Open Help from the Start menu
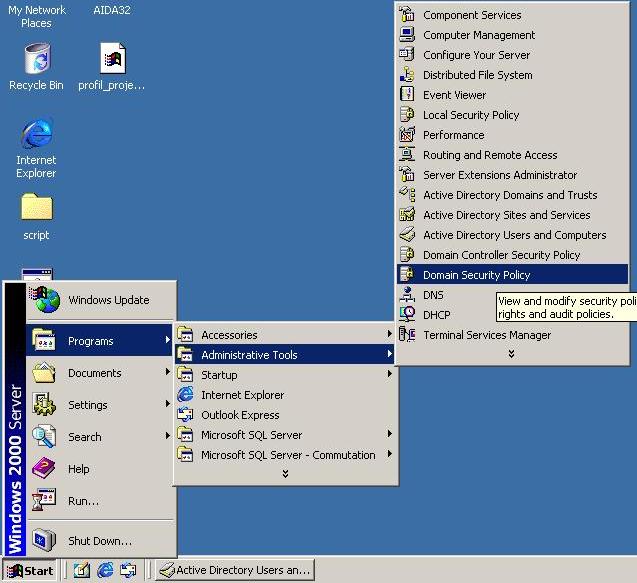 (99, 468)
